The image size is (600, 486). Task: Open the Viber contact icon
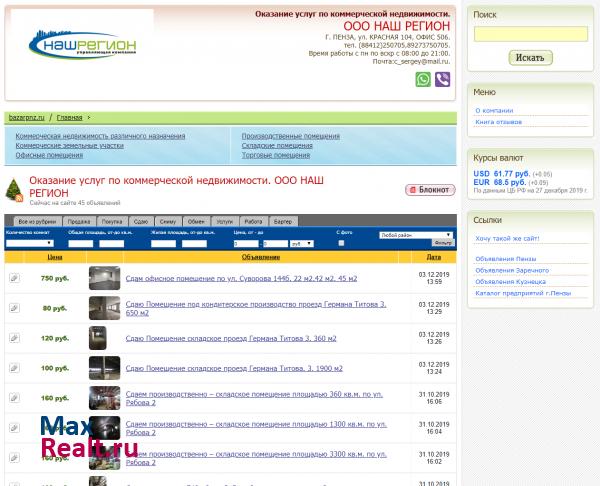pos(442,80)
